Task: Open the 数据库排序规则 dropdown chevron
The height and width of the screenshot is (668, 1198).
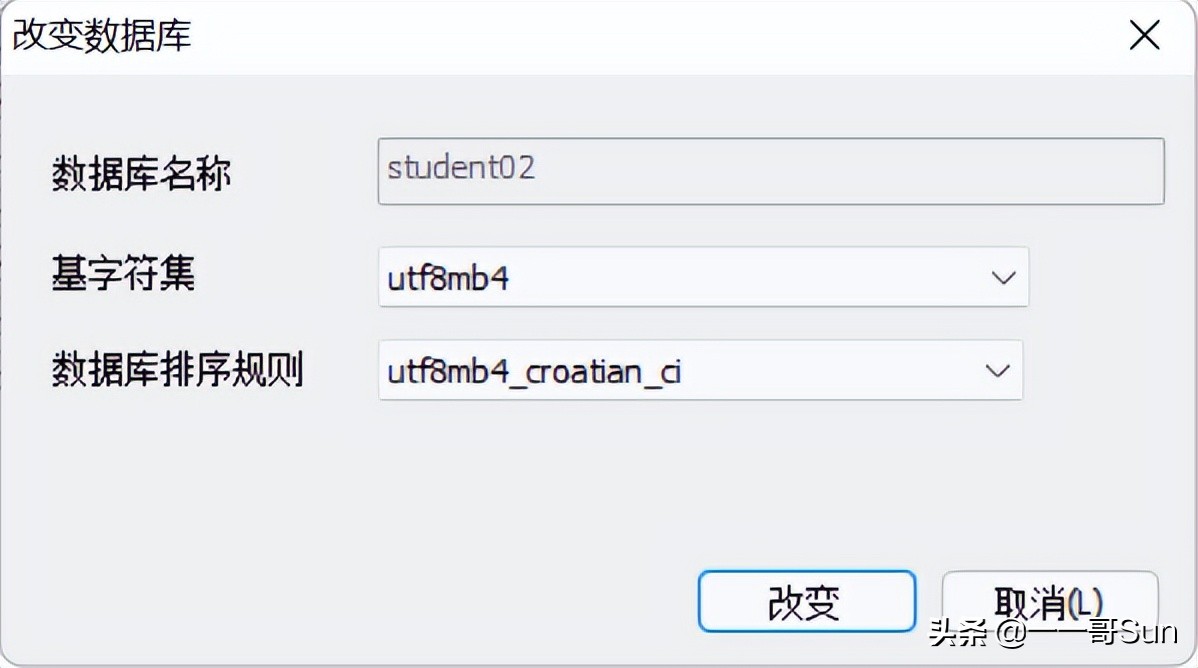Action: click(x=997, y=371)
